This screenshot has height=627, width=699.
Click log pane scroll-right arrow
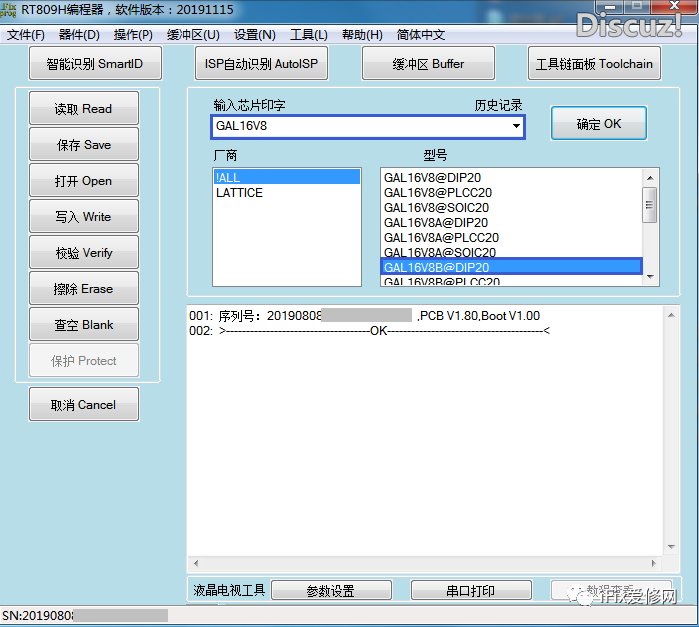654,563
